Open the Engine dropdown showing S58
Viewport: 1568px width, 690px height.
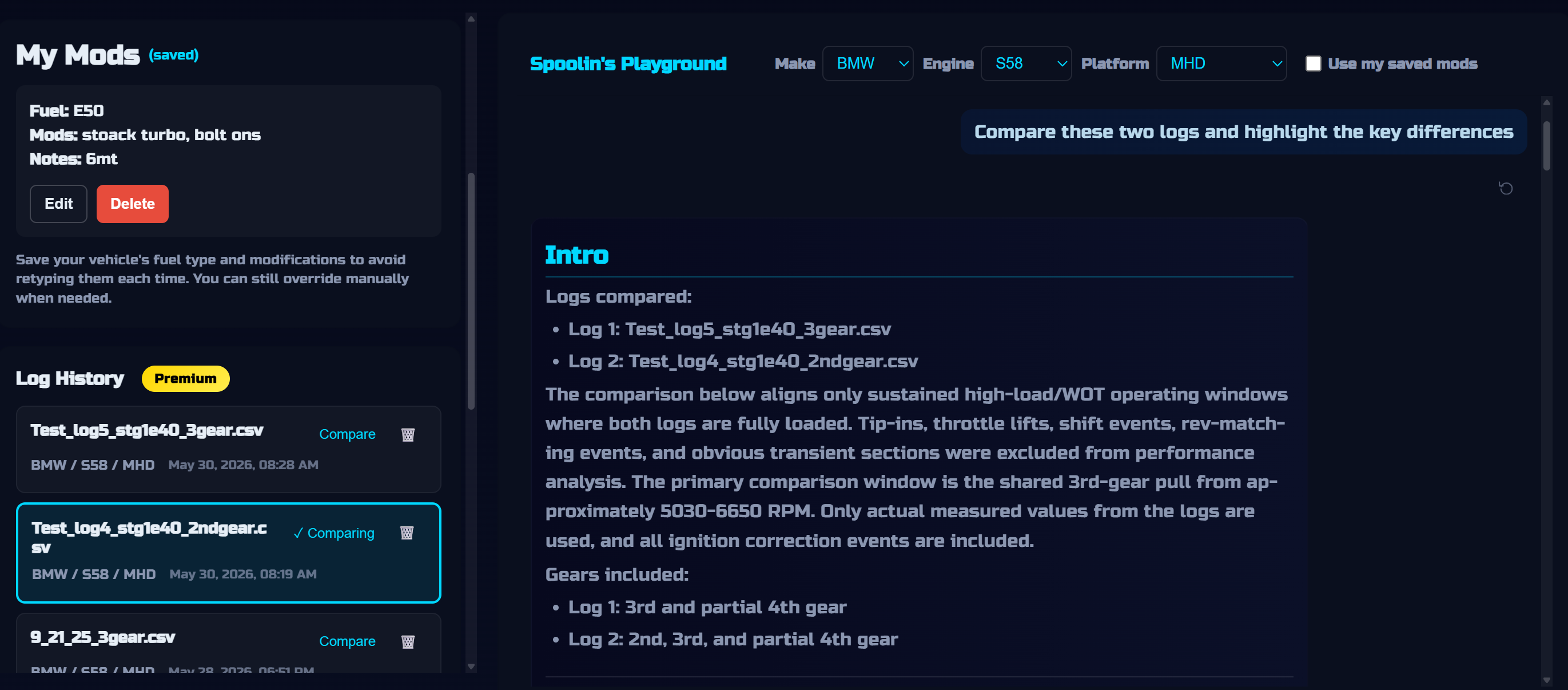pyautogui.click(x=1026, y=64)
